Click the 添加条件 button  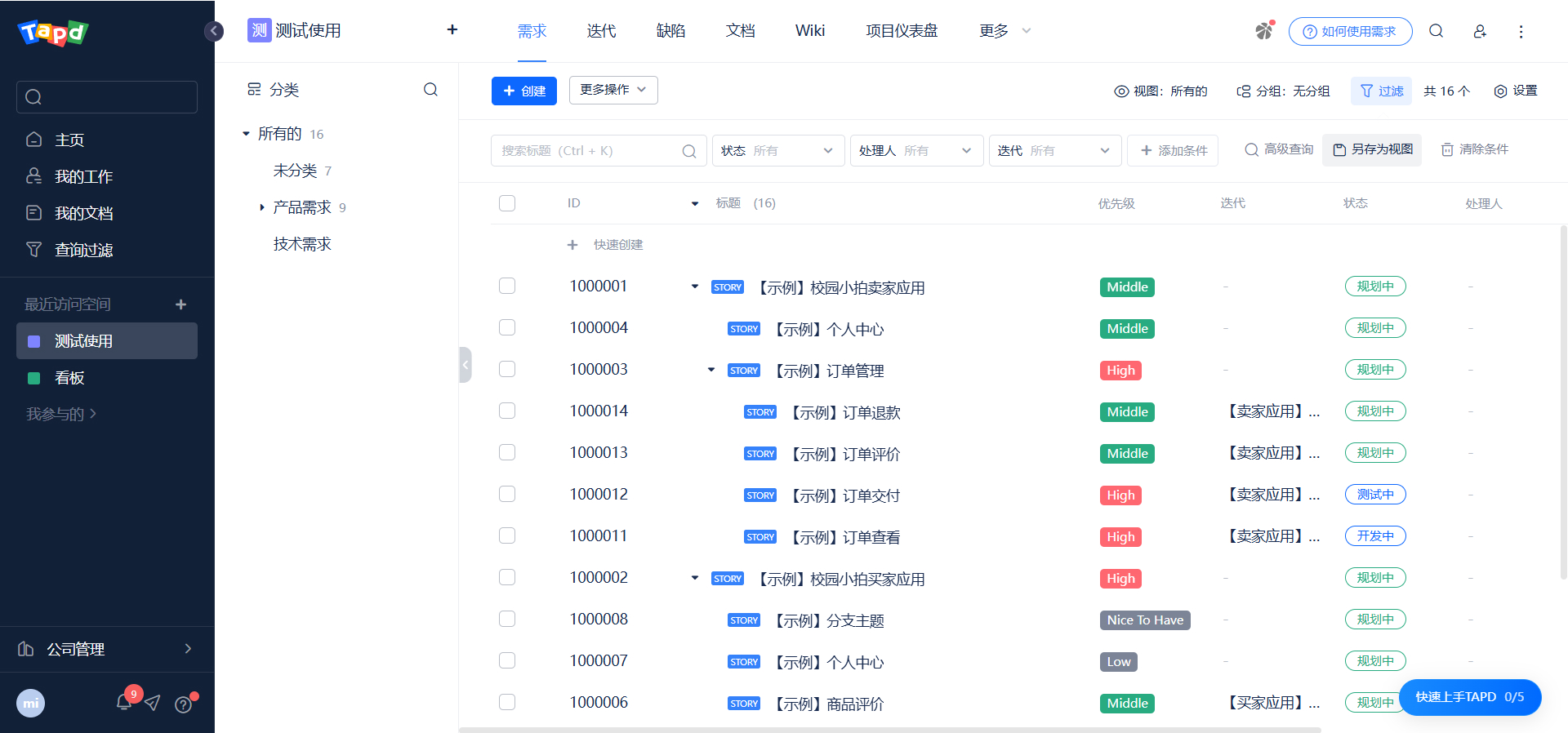pyautogui.click(x=1173, y=150)
